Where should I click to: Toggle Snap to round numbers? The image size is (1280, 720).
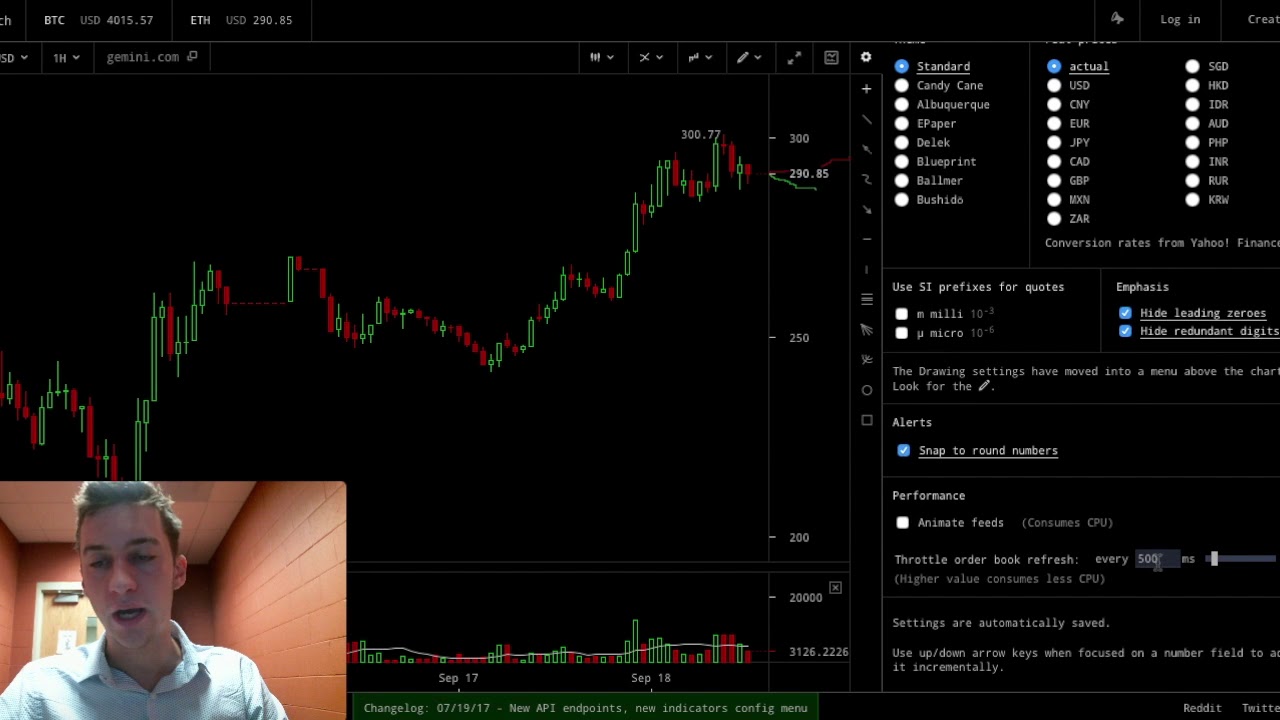904,451
